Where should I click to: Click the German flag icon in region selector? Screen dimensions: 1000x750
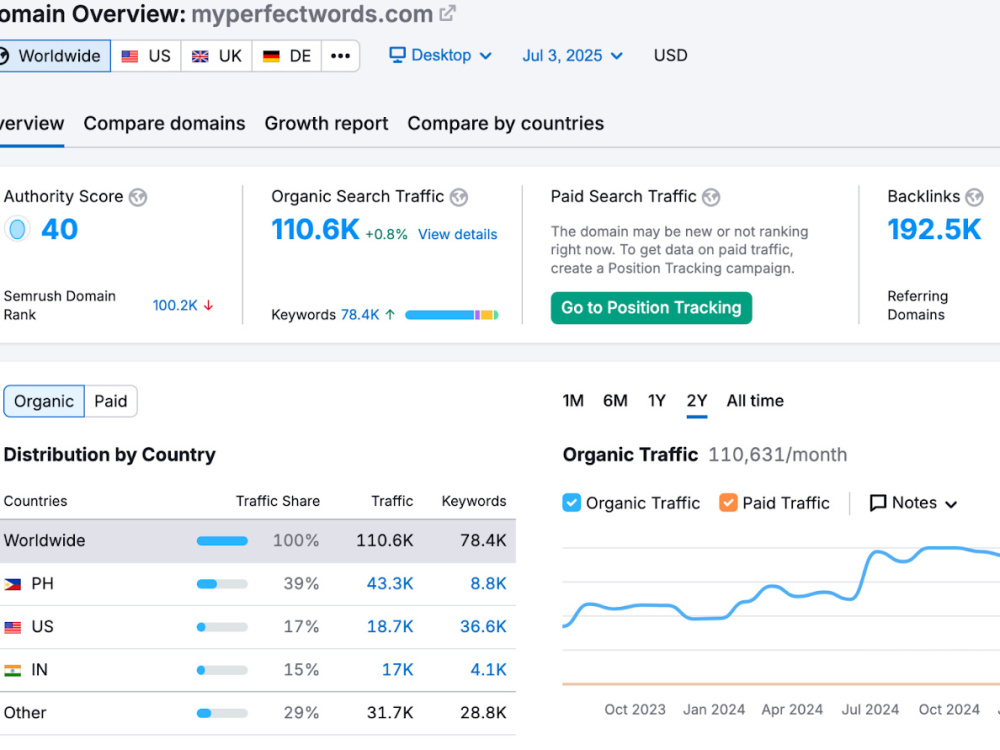271,56
